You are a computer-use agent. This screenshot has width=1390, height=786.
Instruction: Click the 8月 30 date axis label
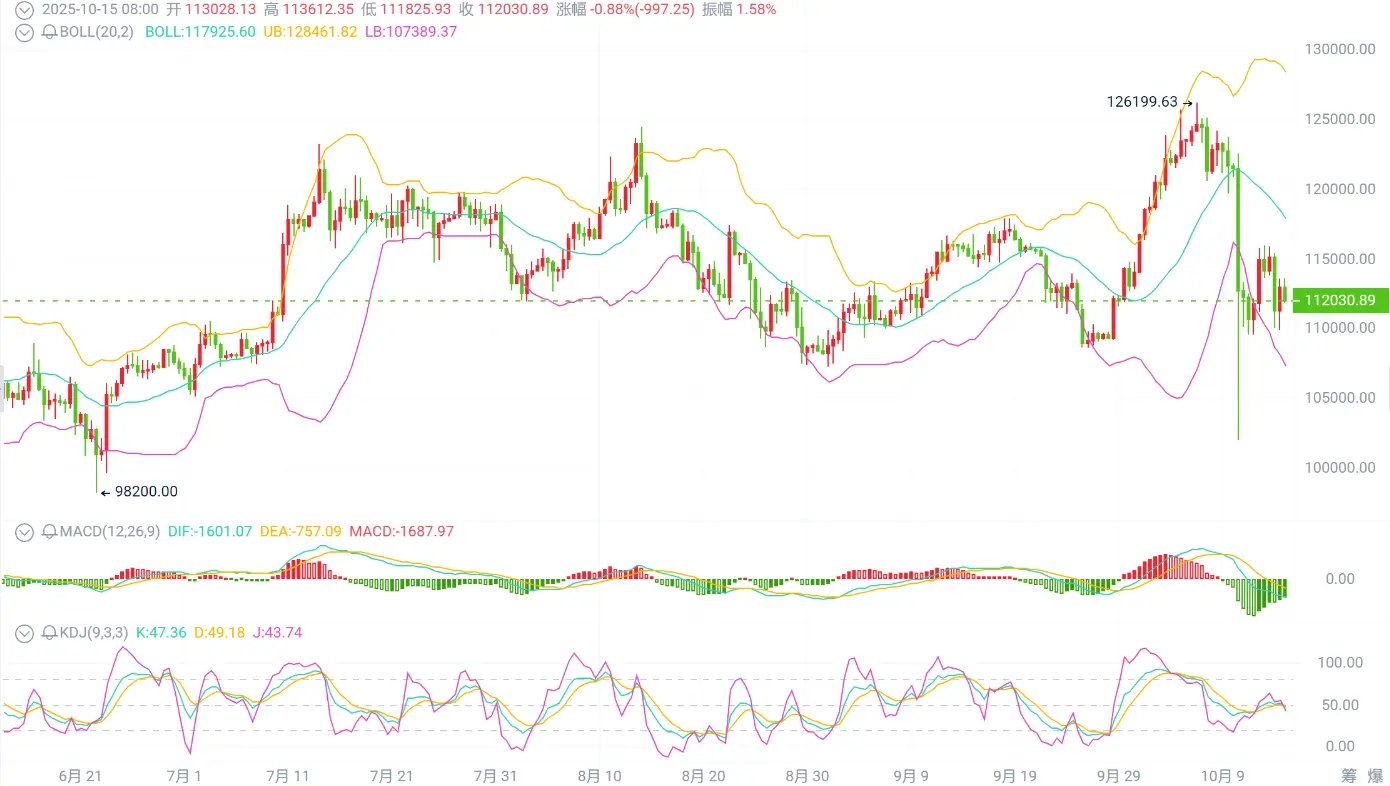[x=808, y=775]
